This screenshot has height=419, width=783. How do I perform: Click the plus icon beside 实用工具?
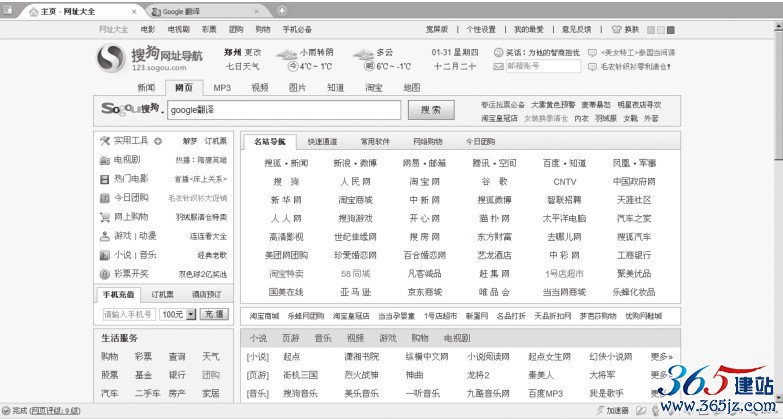[158, 141]
